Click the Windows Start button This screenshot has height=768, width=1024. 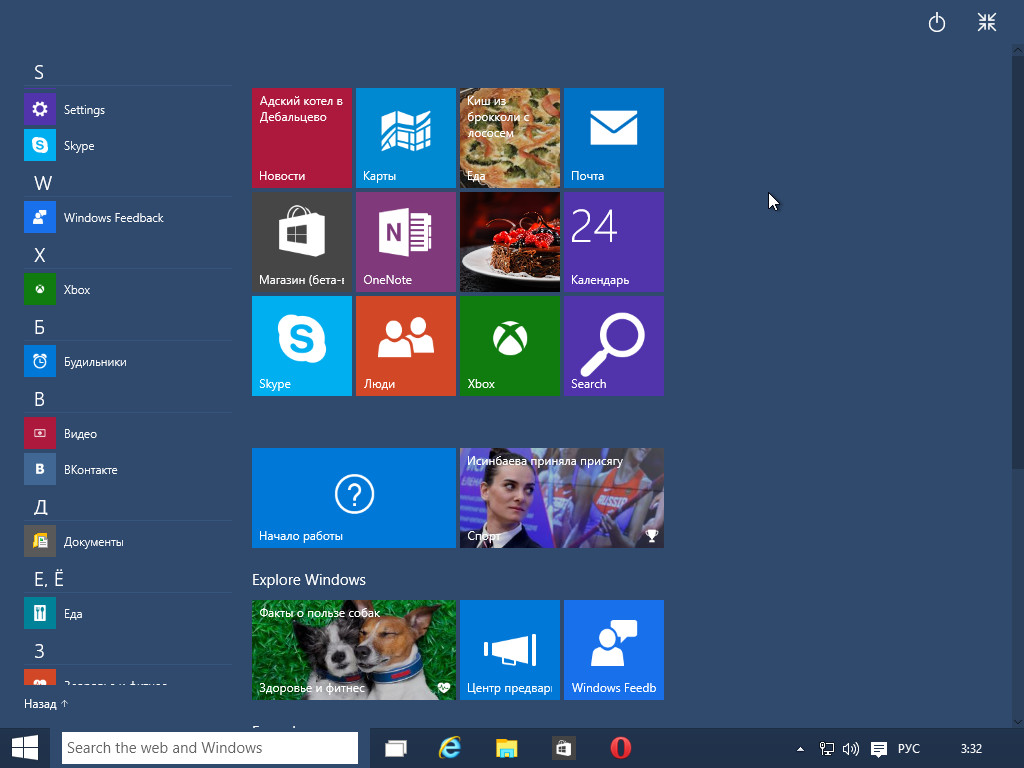point(25,748)
